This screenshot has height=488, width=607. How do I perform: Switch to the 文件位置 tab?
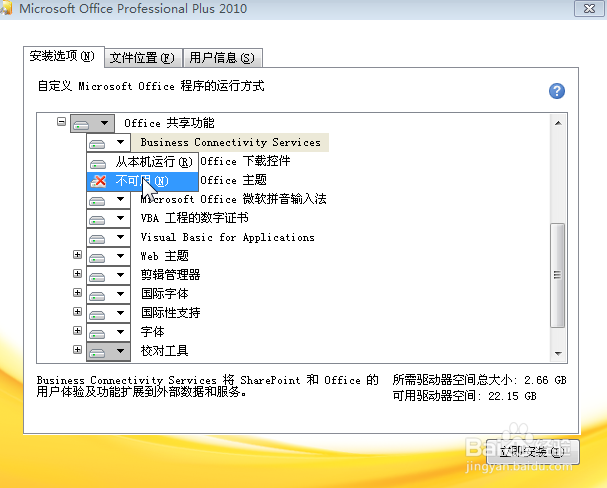(142, 58)
